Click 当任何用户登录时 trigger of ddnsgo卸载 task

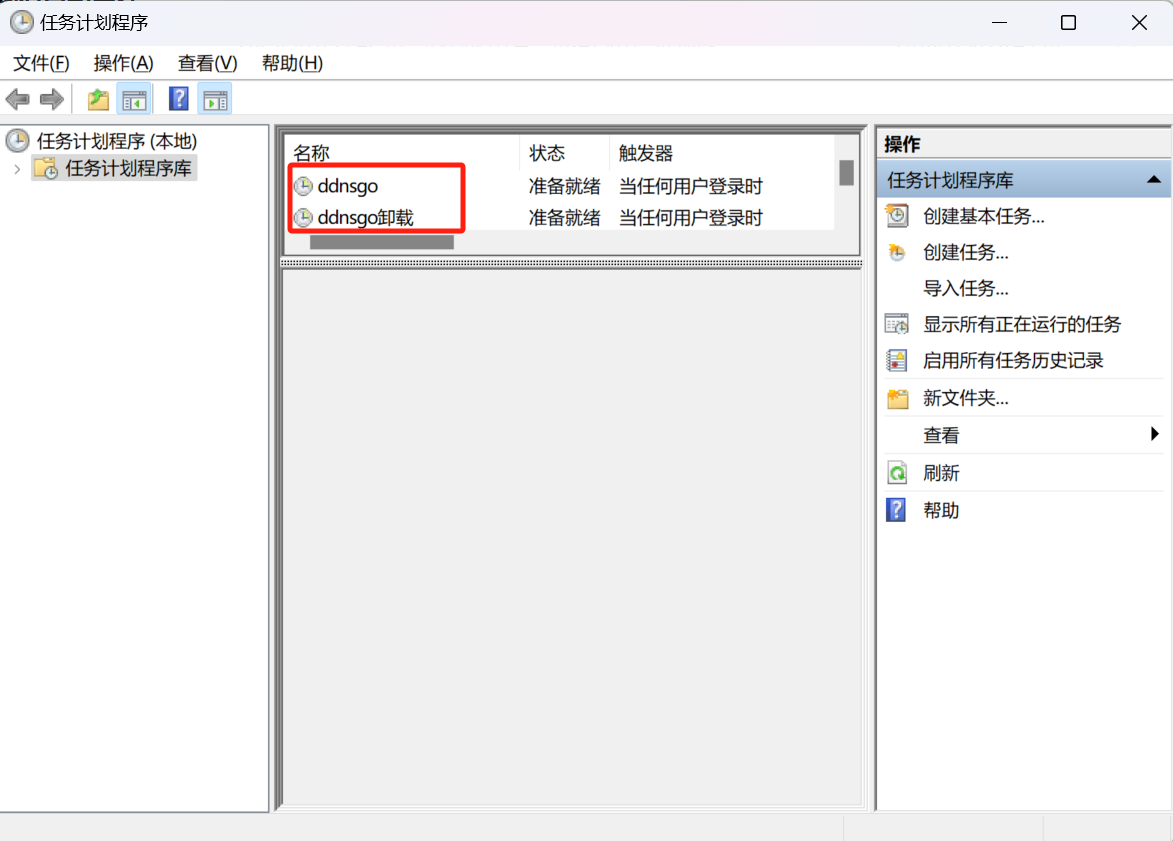690,218
